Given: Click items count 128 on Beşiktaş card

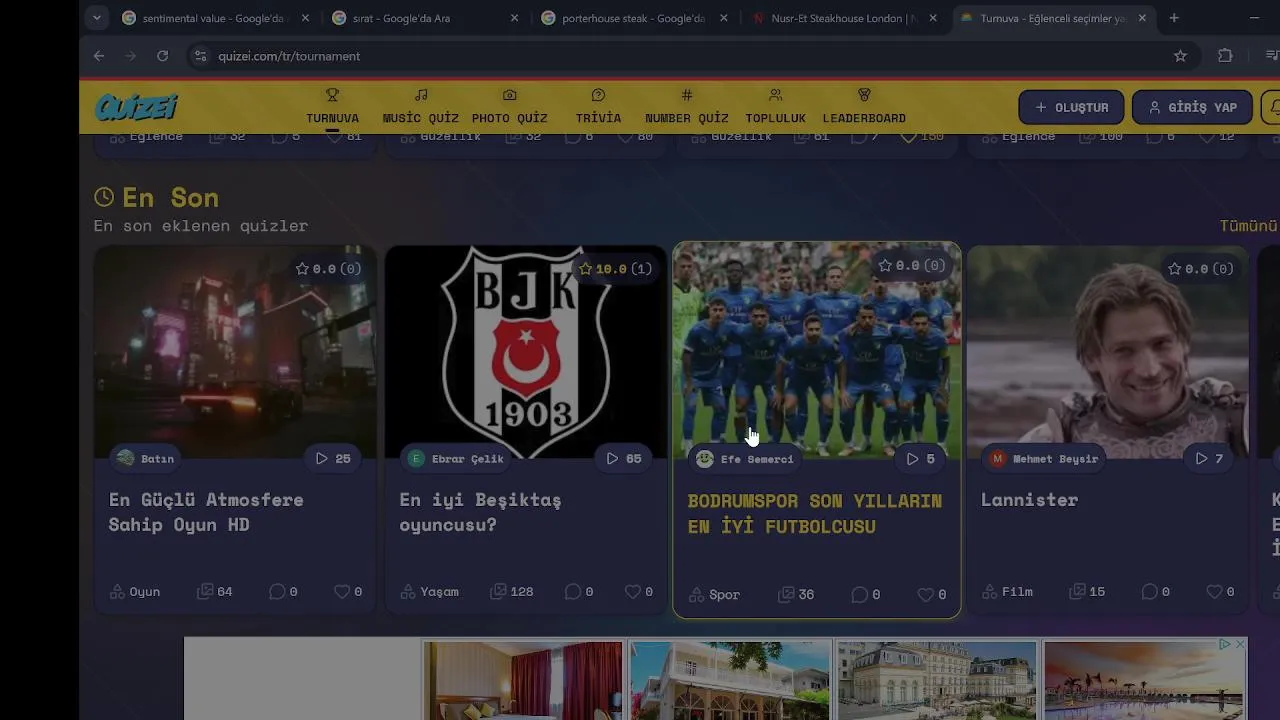Looking at the screenshot, I should [511, 592].
